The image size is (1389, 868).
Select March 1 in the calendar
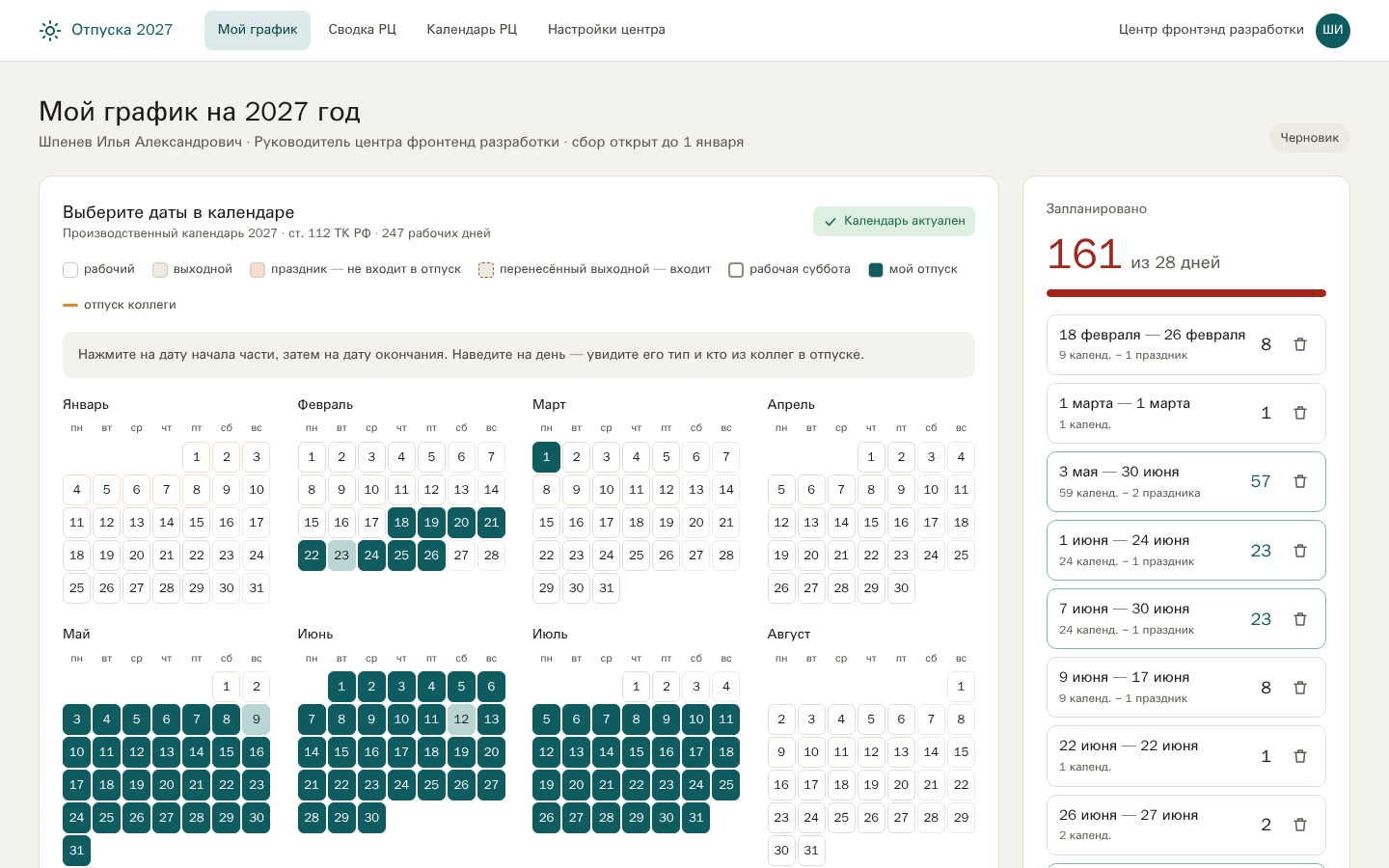tap(546, 457)
